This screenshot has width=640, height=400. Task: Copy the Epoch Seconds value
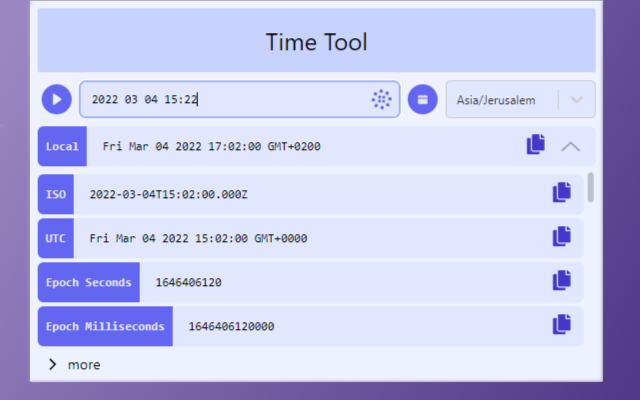point(562,280)
